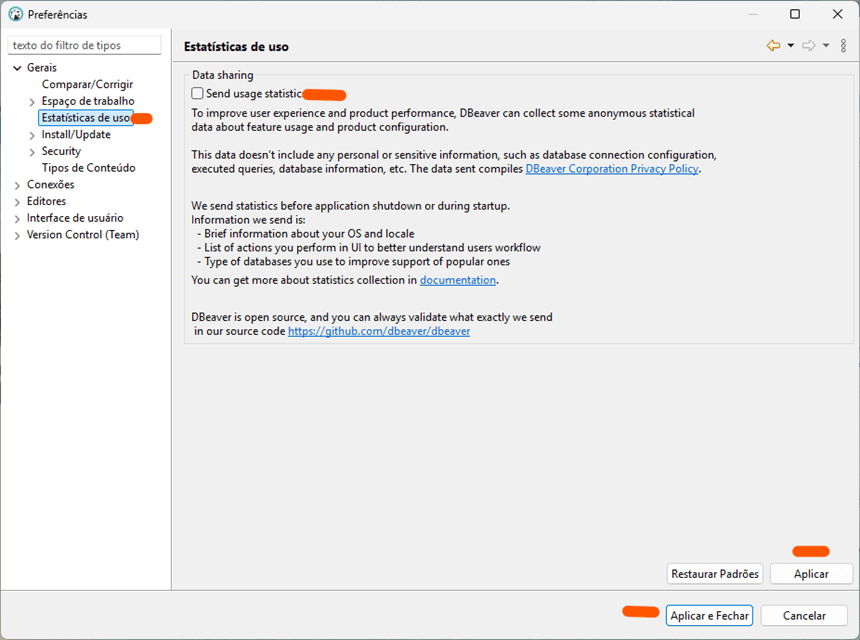Open the three-dot view menu icon
Viewport: 860px width, 640px height.
[844, 46]
